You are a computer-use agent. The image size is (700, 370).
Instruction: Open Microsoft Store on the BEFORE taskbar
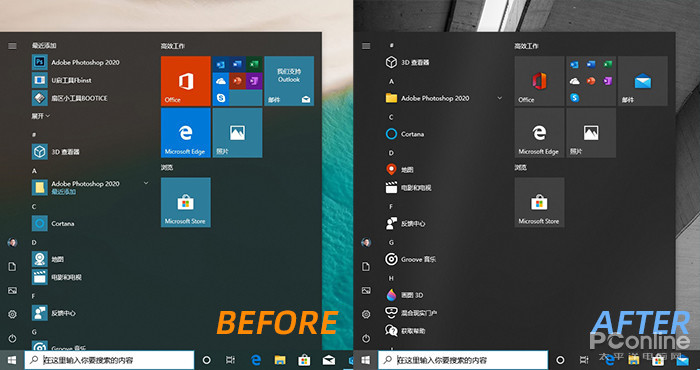[304, 360]
